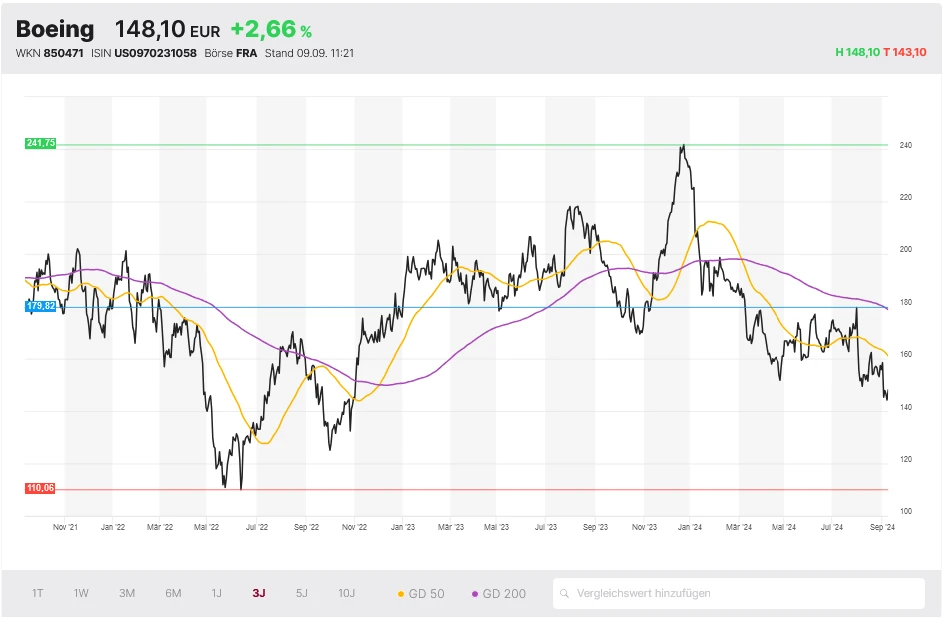Click the Börse FRA exchange label

click(x=230, y=53)
